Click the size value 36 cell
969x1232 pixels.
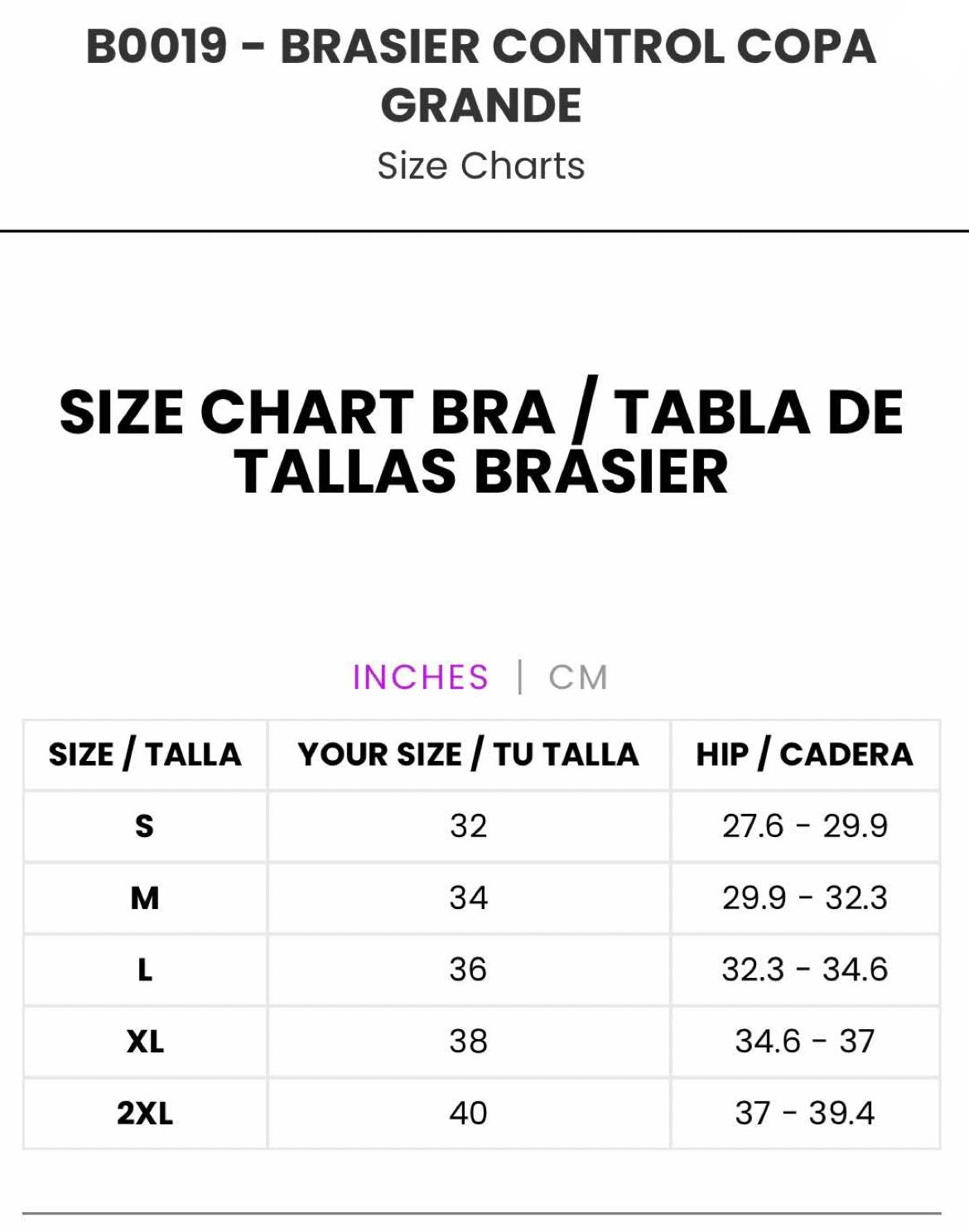click(468, 970)
